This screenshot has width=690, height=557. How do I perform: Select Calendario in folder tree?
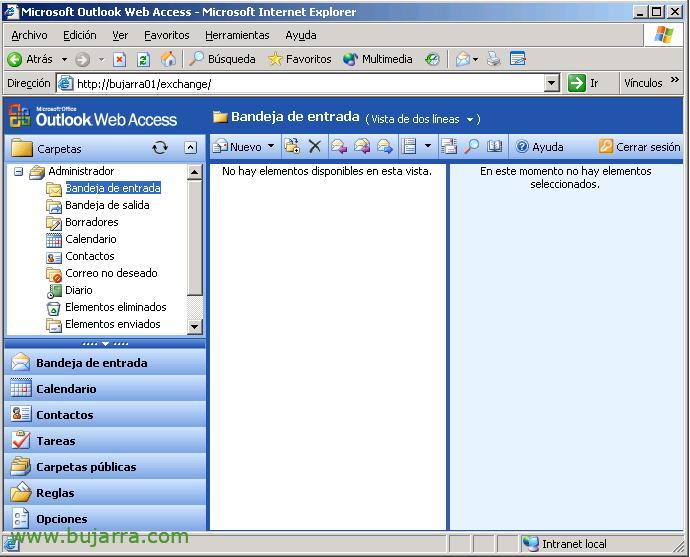91,239
